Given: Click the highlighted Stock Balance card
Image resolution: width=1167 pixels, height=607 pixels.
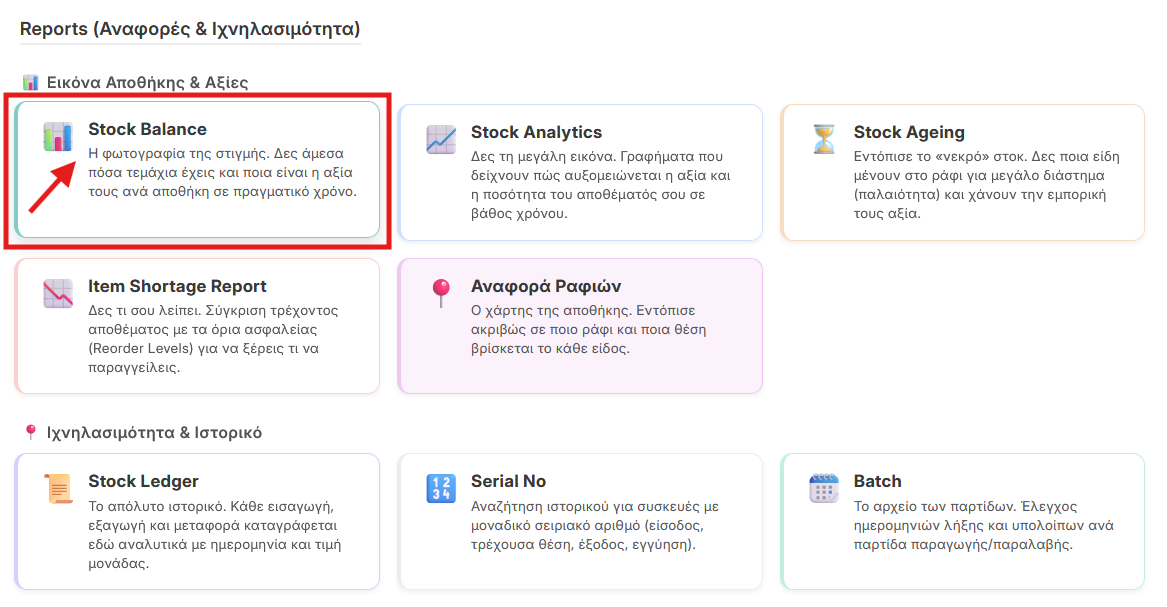Looking at the screenshot, I should pyautogui.click(x=198, y=170).
